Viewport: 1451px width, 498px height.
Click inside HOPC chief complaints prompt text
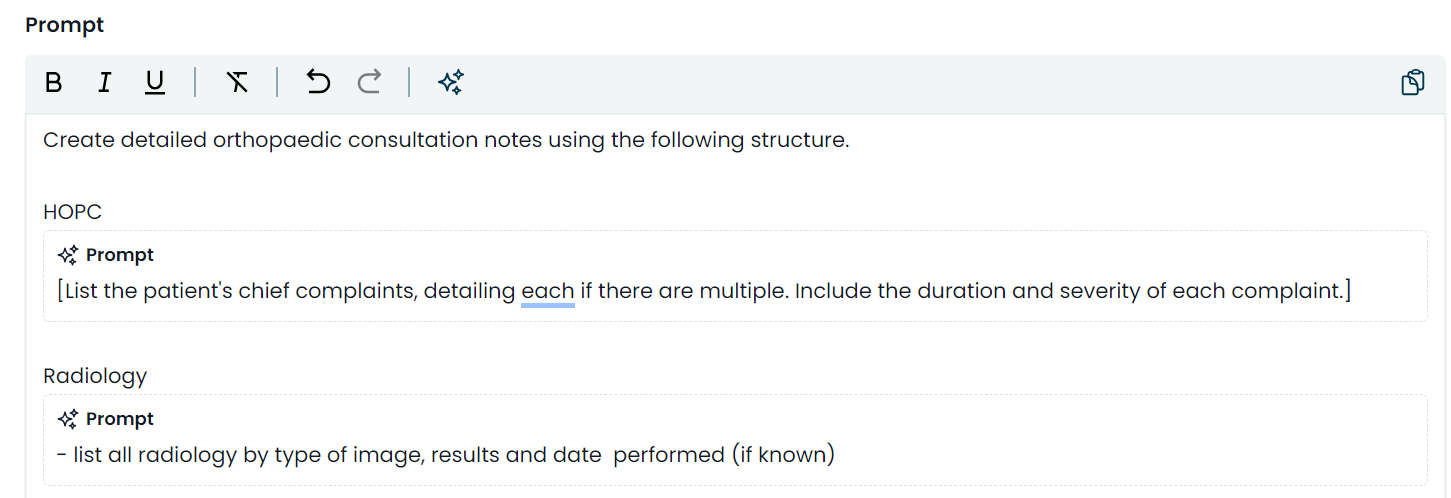[705, 291]
